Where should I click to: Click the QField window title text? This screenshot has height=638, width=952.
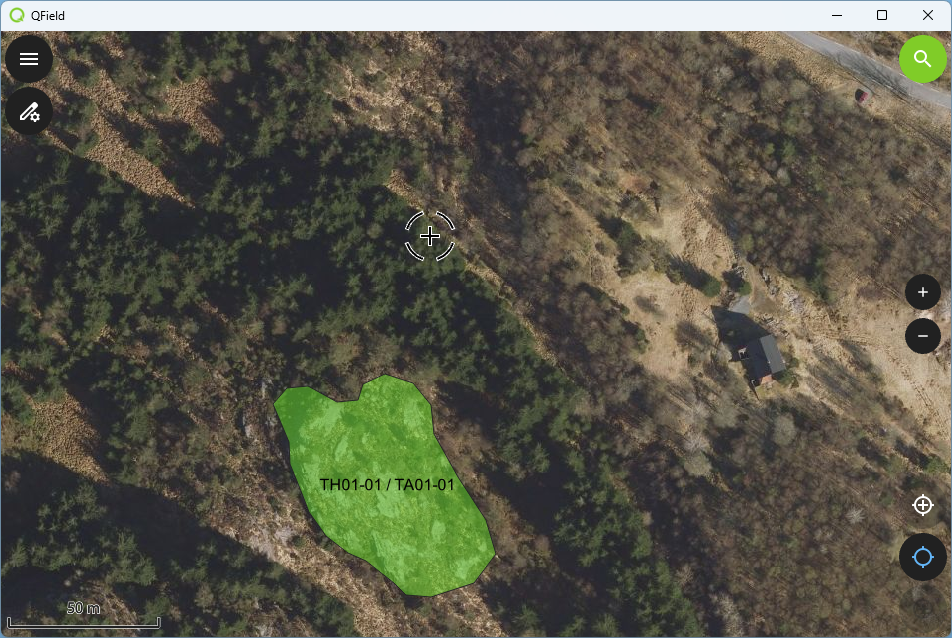coord(48,16)
